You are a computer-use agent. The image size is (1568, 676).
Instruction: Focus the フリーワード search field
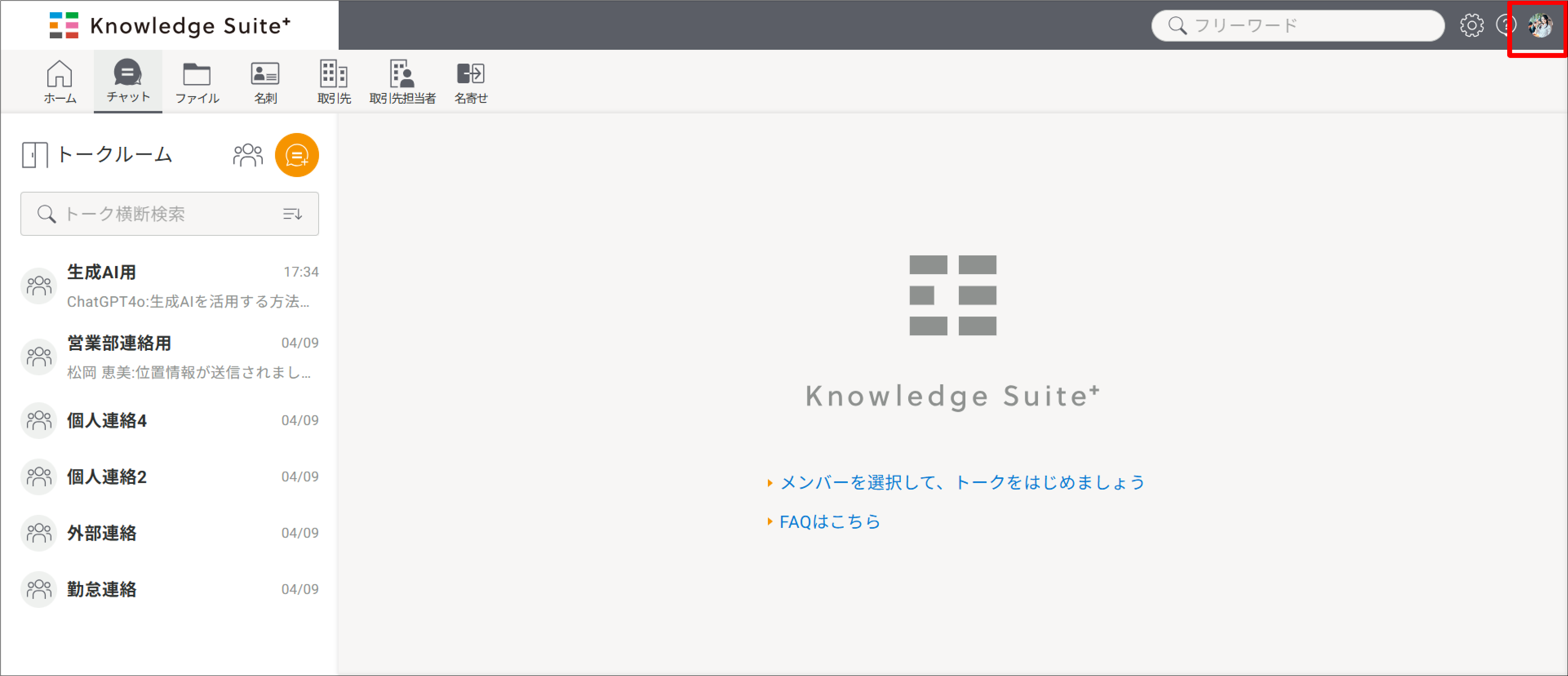pyautogui.click(x=1298, y=26)
